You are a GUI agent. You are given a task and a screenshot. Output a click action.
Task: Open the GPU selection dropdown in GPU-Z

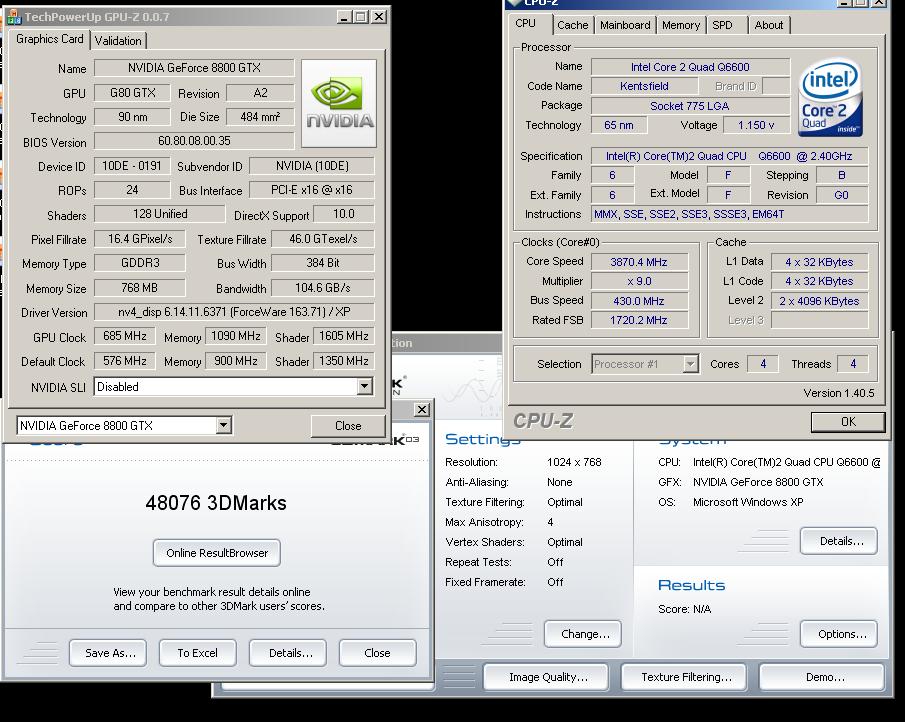(x=223, y=426)
